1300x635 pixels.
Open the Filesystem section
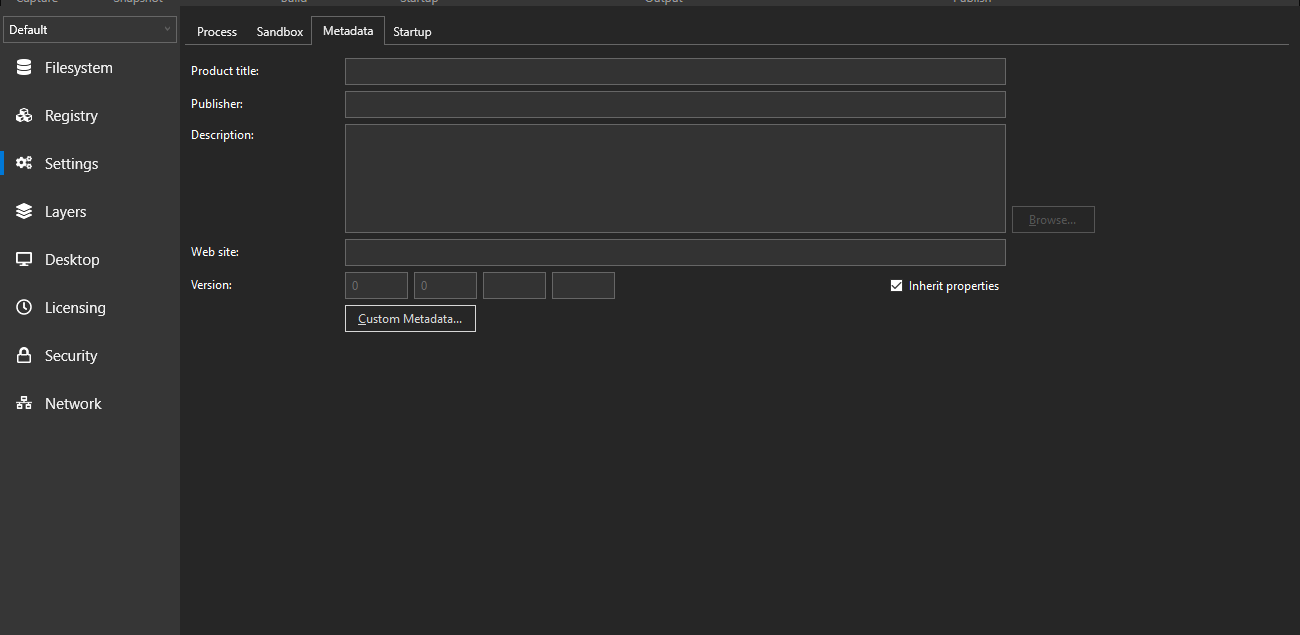[78, 67]
